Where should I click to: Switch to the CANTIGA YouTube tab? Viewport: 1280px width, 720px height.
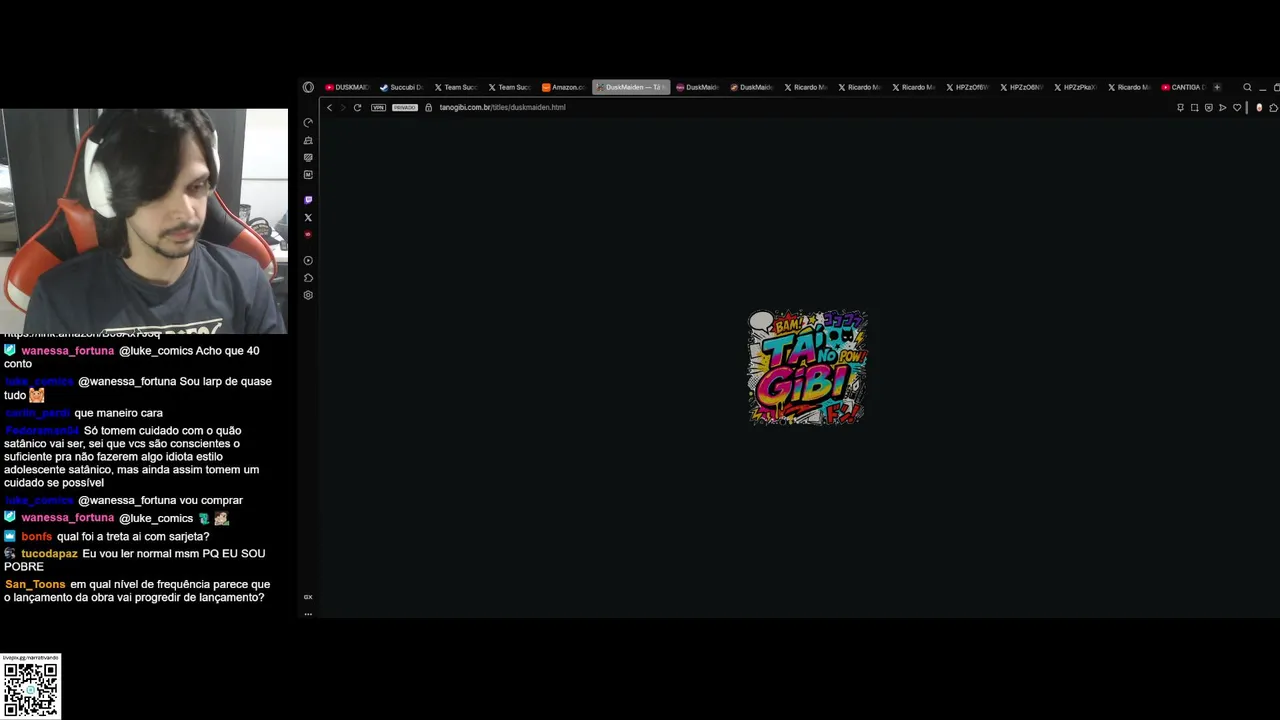click(1184, 87)
